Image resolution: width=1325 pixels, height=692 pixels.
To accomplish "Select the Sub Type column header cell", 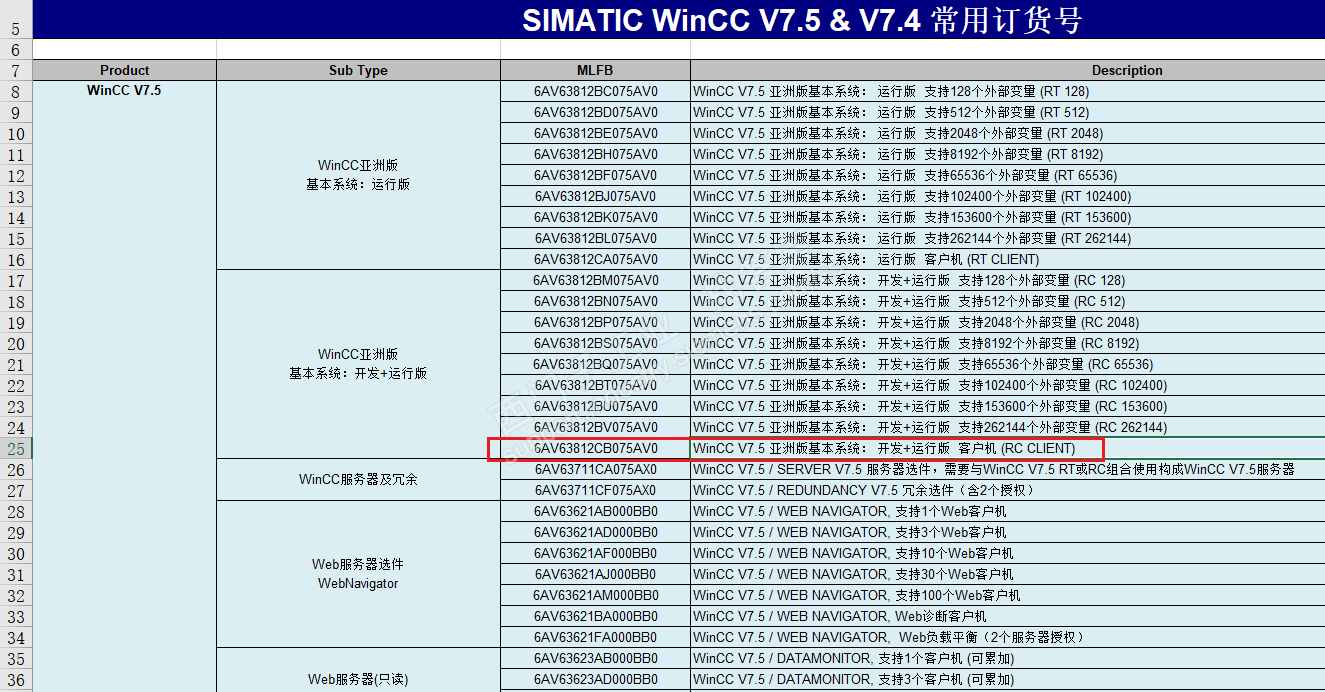I will coord(358,70).
